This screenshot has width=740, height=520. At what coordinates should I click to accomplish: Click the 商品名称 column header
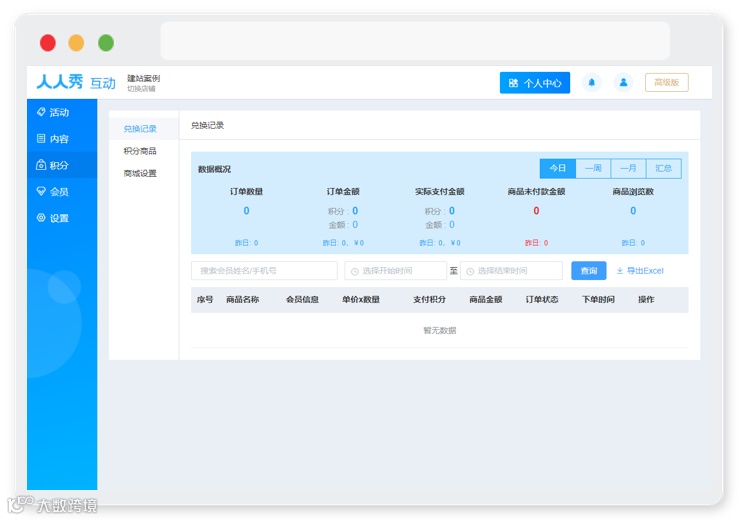242,299
